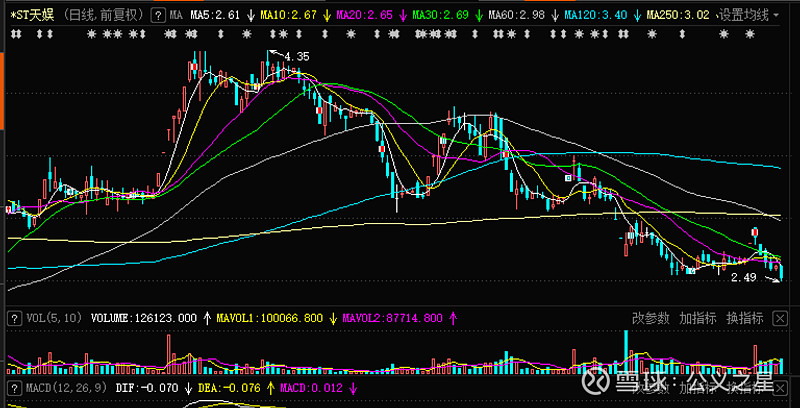Click the down arrow after MA5:2.61

250,16
